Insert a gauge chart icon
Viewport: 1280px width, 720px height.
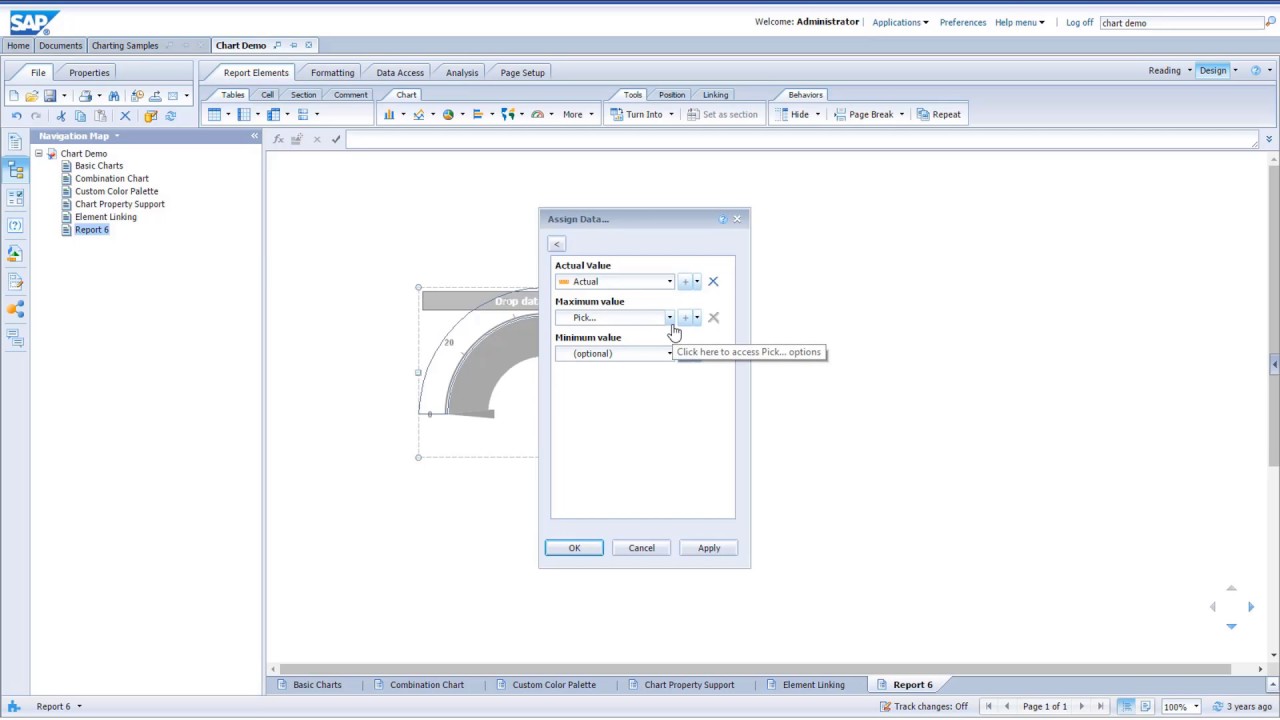click(537, 114)
